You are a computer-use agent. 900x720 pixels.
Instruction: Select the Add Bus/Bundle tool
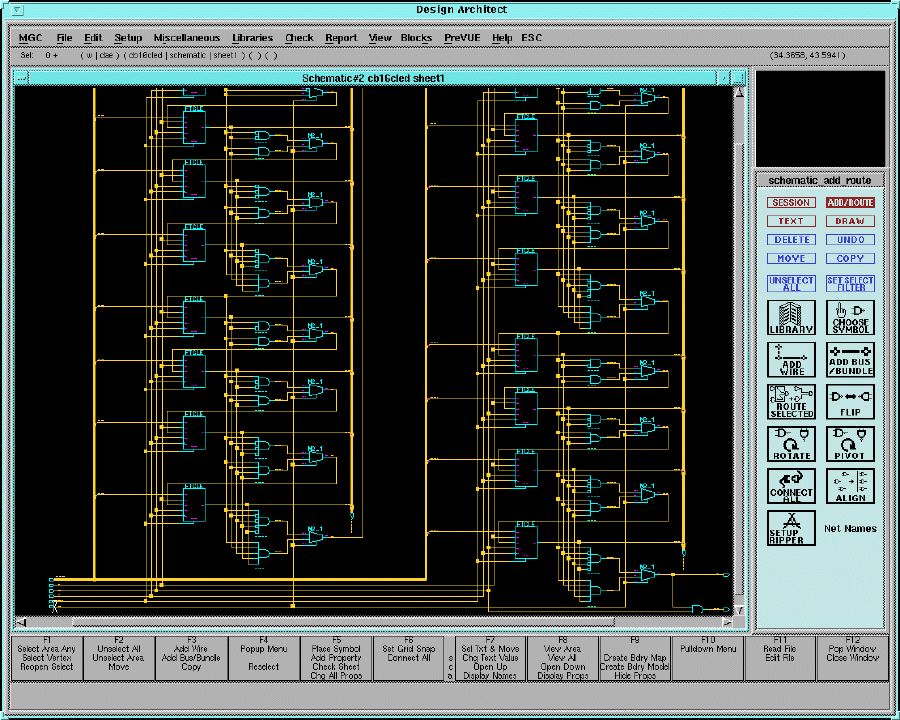(850, 359)
